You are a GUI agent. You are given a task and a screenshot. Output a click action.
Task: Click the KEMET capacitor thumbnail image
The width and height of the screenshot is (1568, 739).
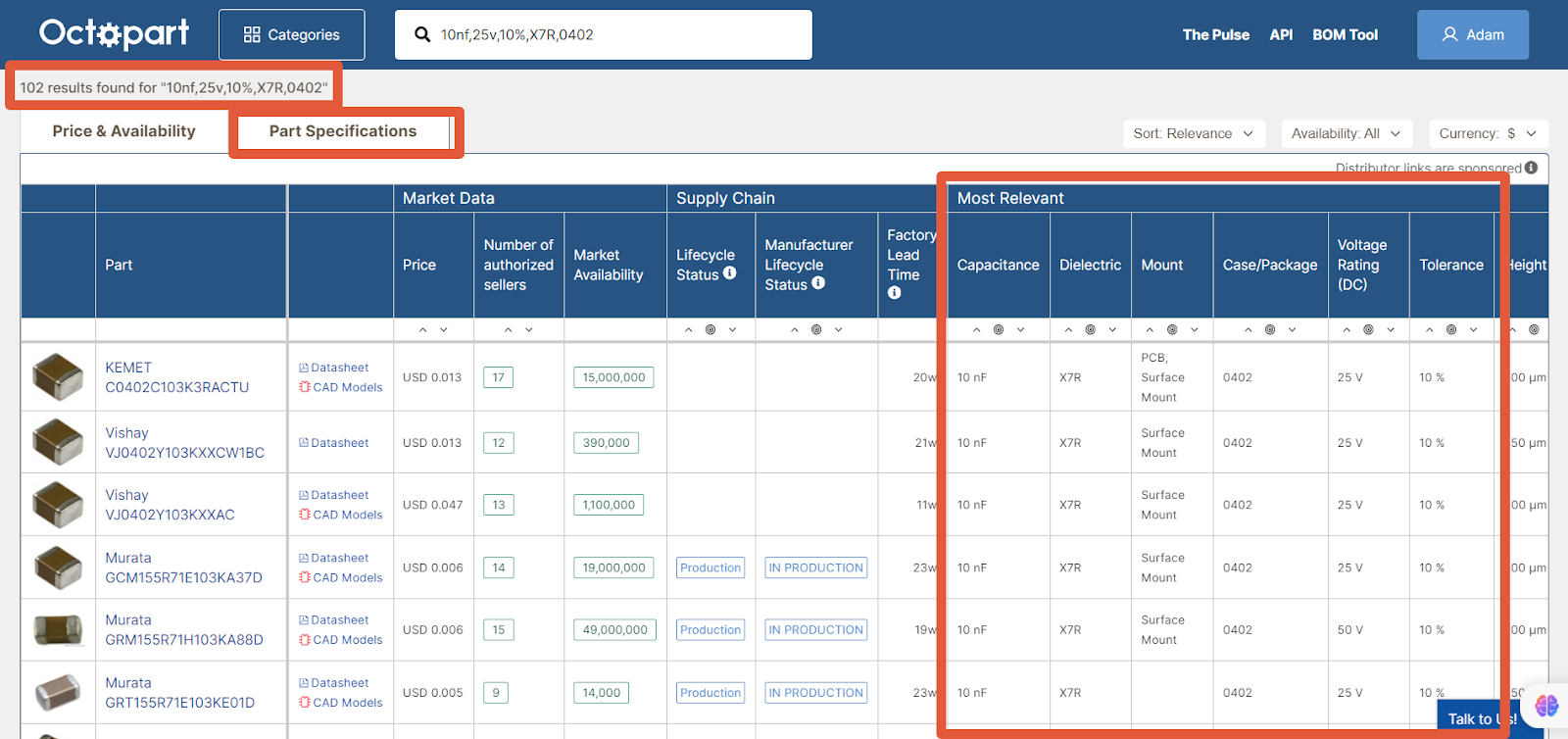coord(58,377)
